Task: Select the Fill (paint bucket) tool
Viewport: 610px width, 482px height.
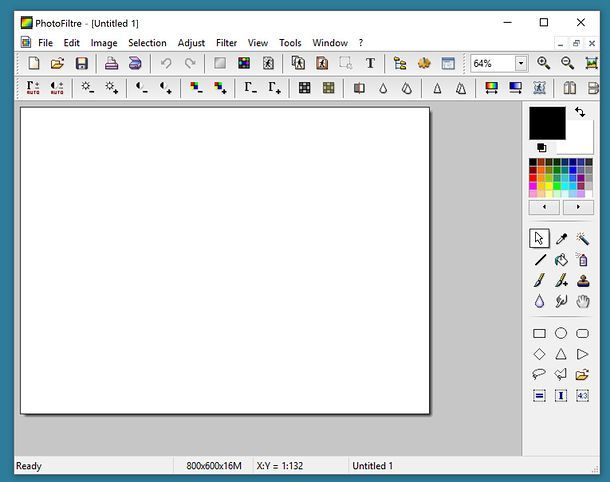Action: pyautogui.click(x=561, y=259)
